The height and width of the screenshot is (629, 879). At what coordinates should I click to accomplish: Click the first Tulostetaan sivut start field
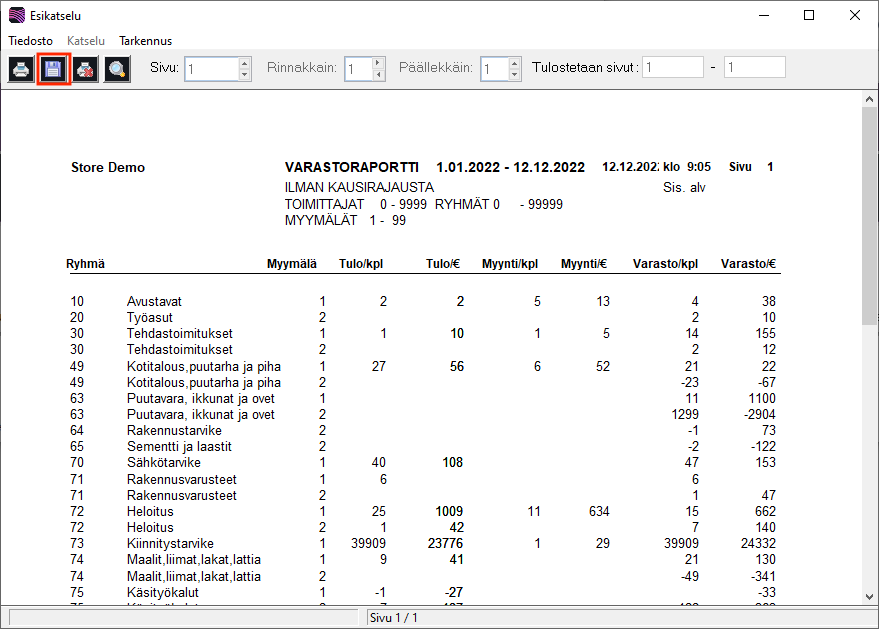(x=673, y=68)
